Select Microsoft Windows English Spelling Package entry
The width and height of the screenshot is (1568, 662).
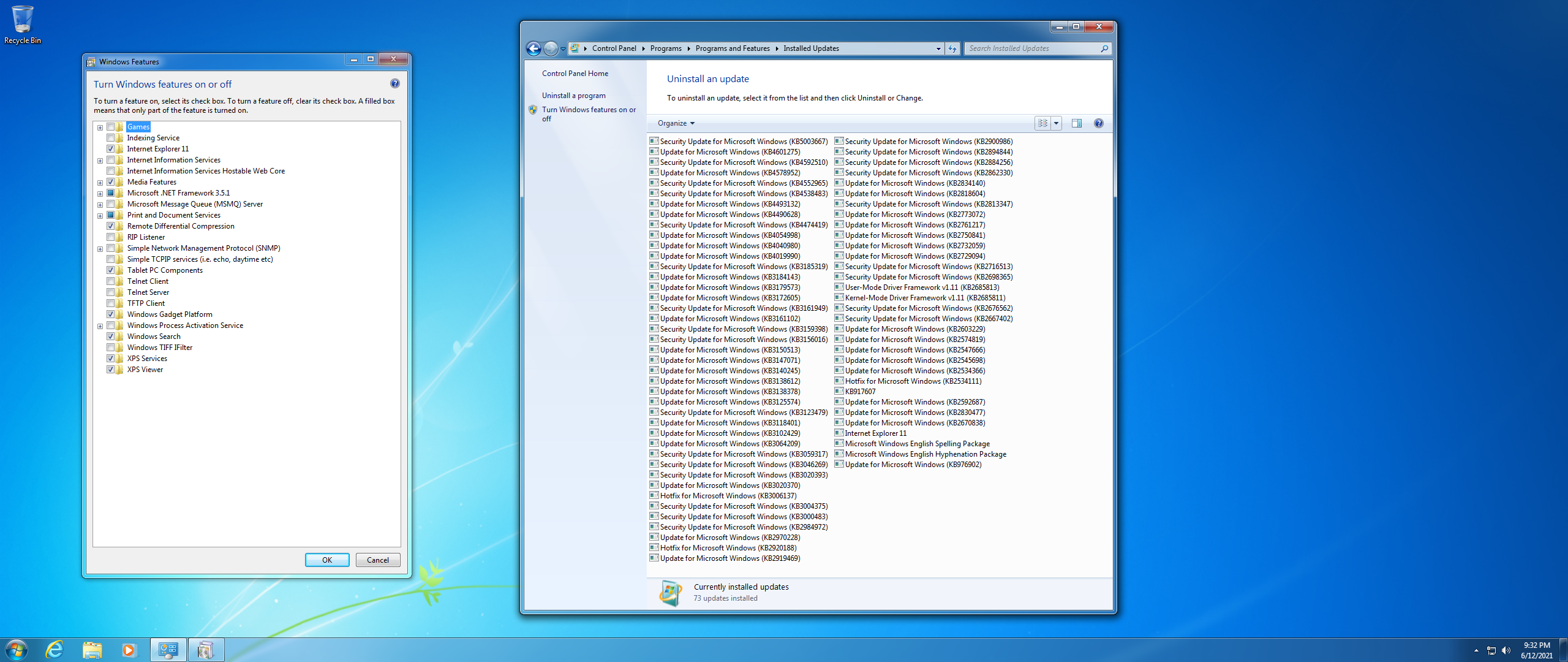(x=912, y=444)
